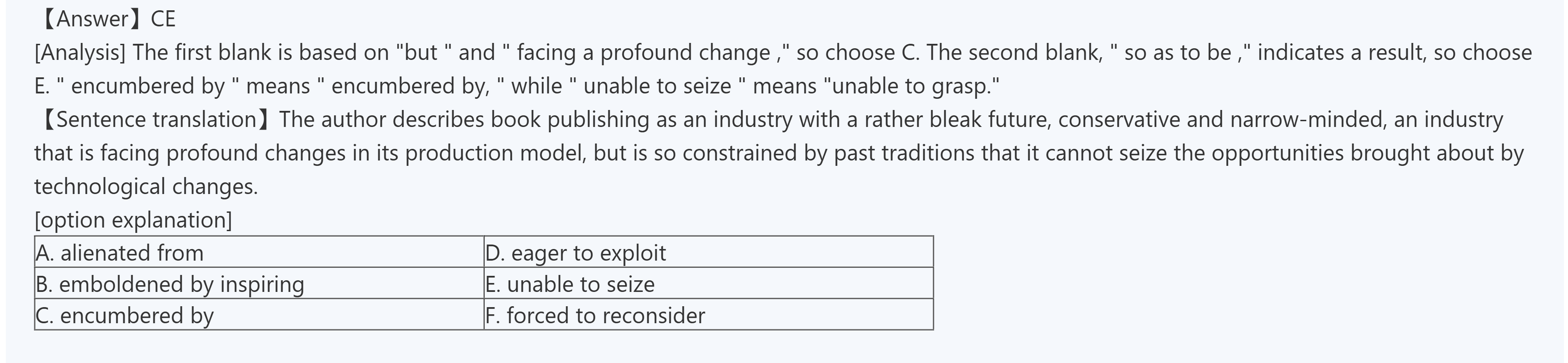1568x363 pixels.
Task: Click the line "technological changes."
Action: click(x=146, y=186)
